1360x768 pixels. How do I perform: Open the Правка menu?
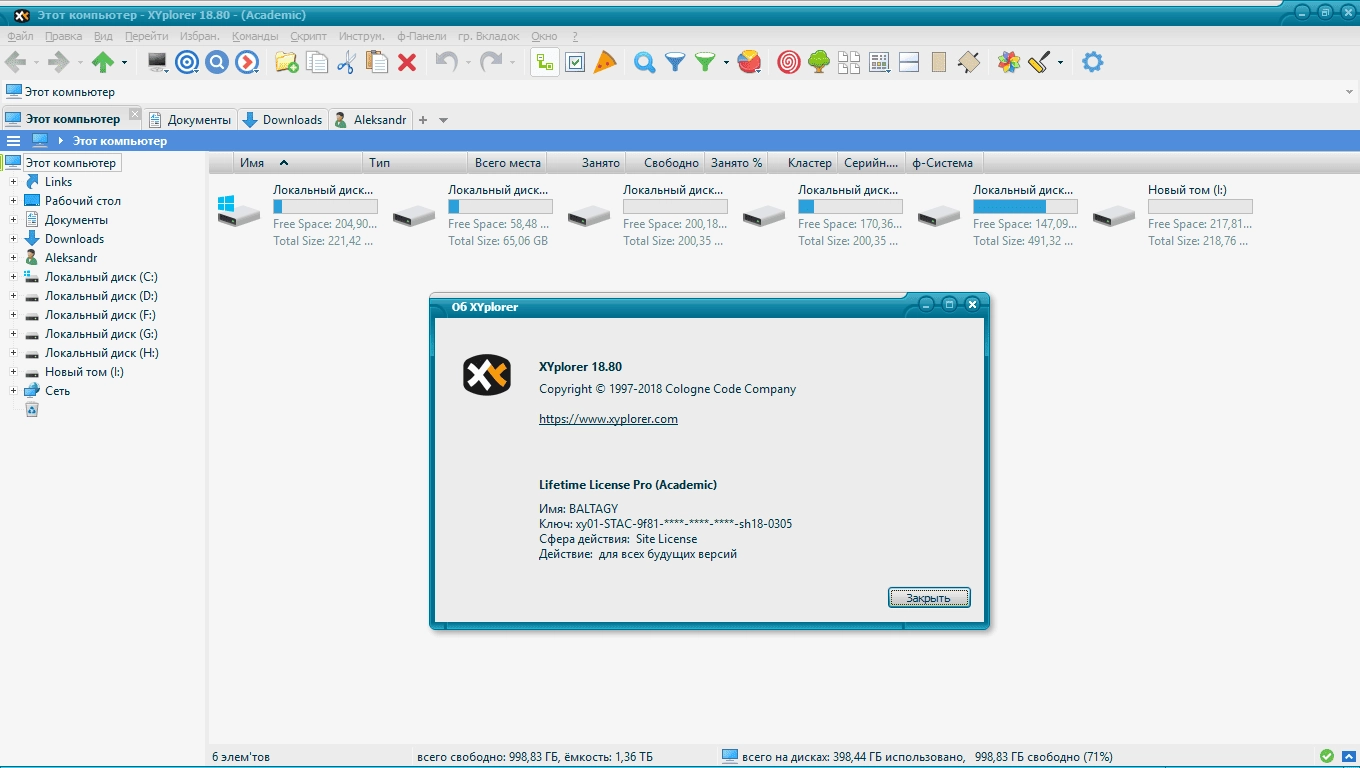pyautogui.click(x=63, y=36)
